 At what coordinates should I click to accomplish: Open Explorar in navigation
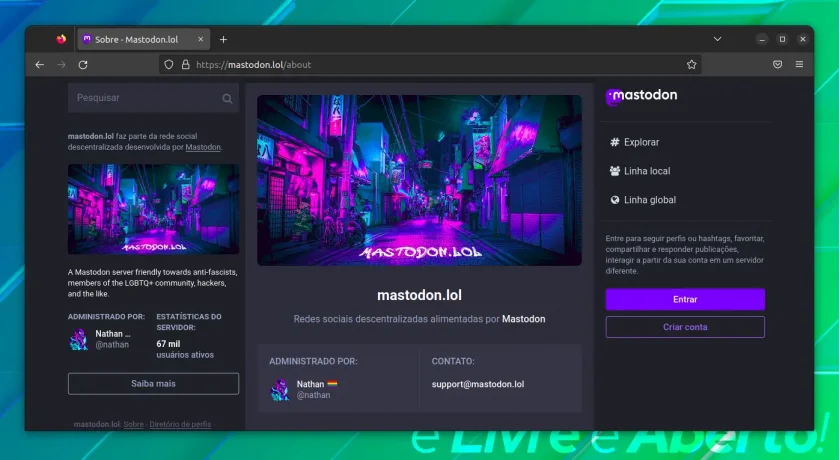[634, 142]
